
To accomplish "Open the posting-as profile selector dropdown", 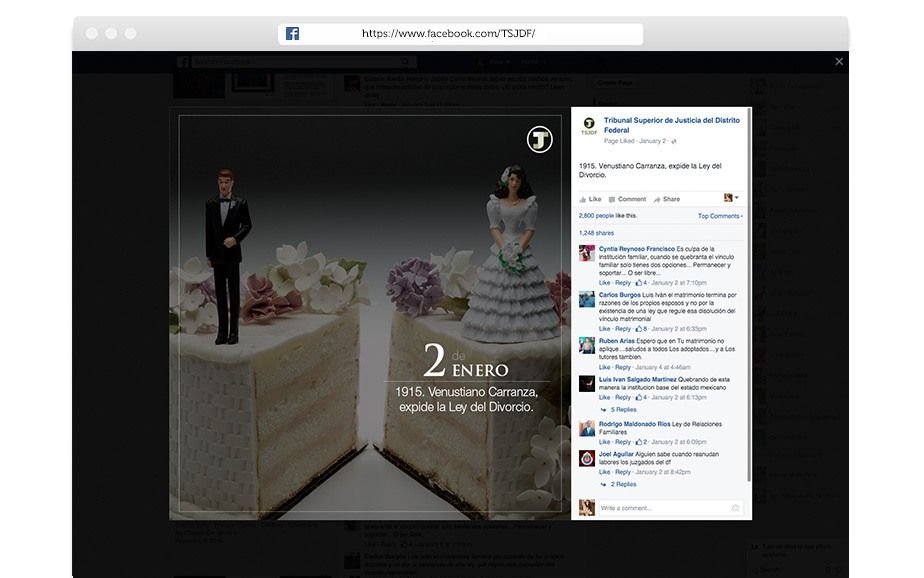I will click(731, 198).
